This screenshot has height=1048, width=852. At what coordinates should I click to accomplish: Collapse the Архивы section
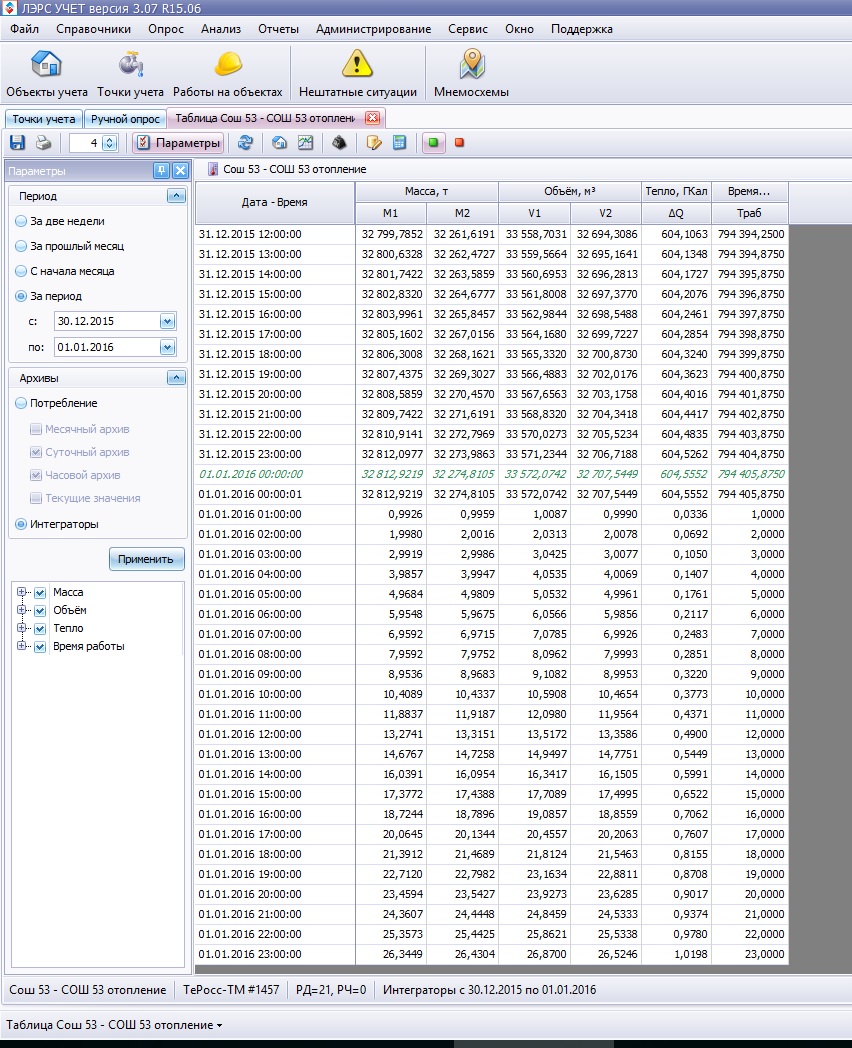(x=176, y=378)
